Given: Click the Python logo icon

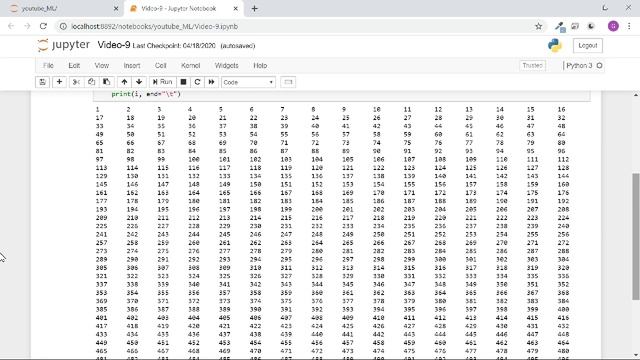Looking at the screenshot, I should pyautogui.click(x=555, y=45).
